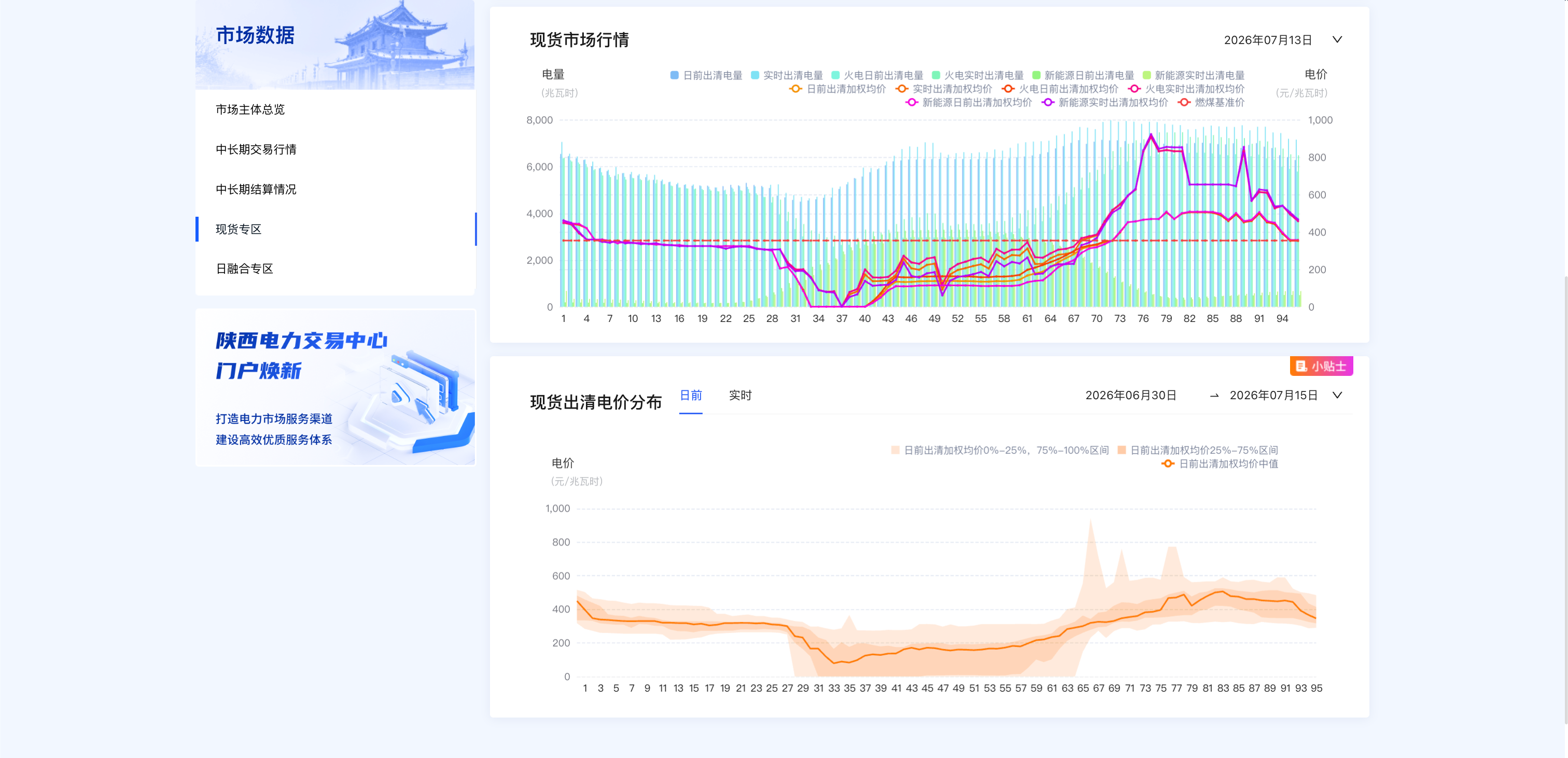Toggle 实时出清加权均价 legend line
Screen dimensions: 1568x758
point(943,89)
